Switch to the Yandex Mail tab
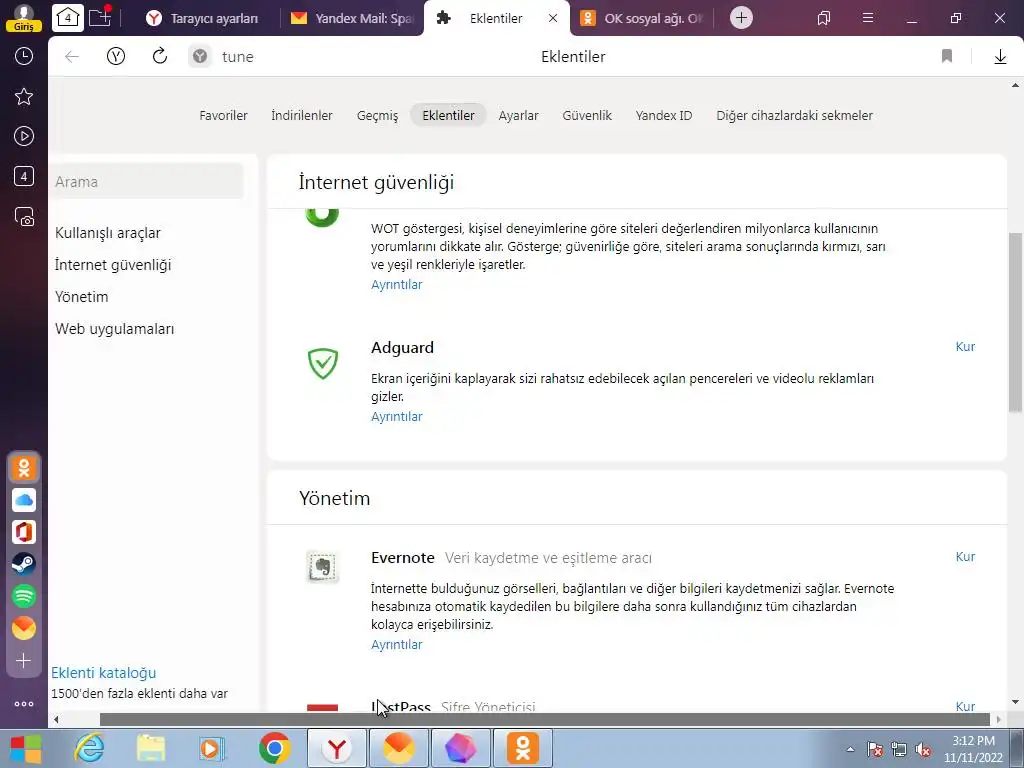 (x=353, y=18)
